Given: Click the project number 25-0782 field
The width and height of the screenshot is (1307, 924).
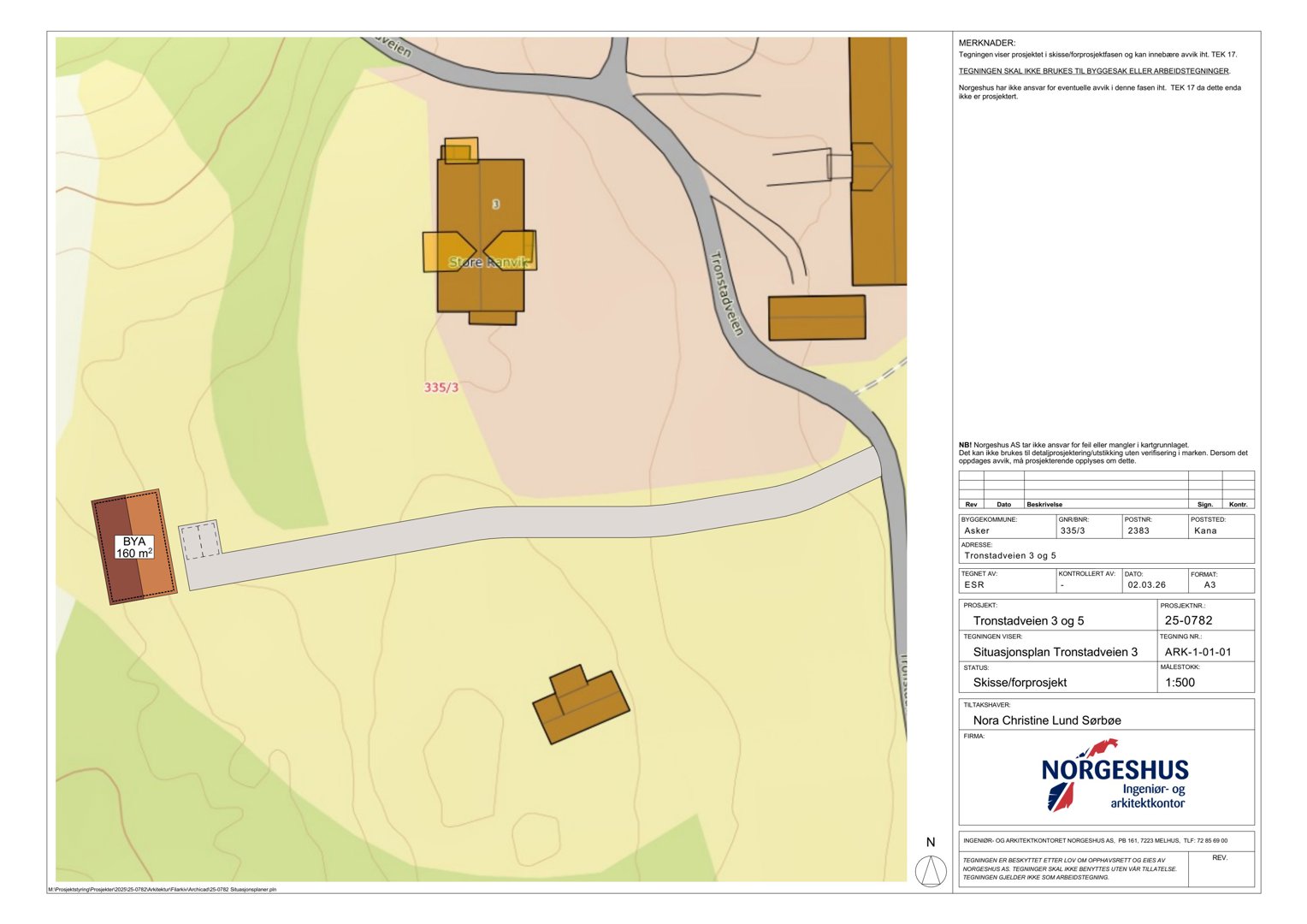Looking at the screenshot, I should (1188, 620).
